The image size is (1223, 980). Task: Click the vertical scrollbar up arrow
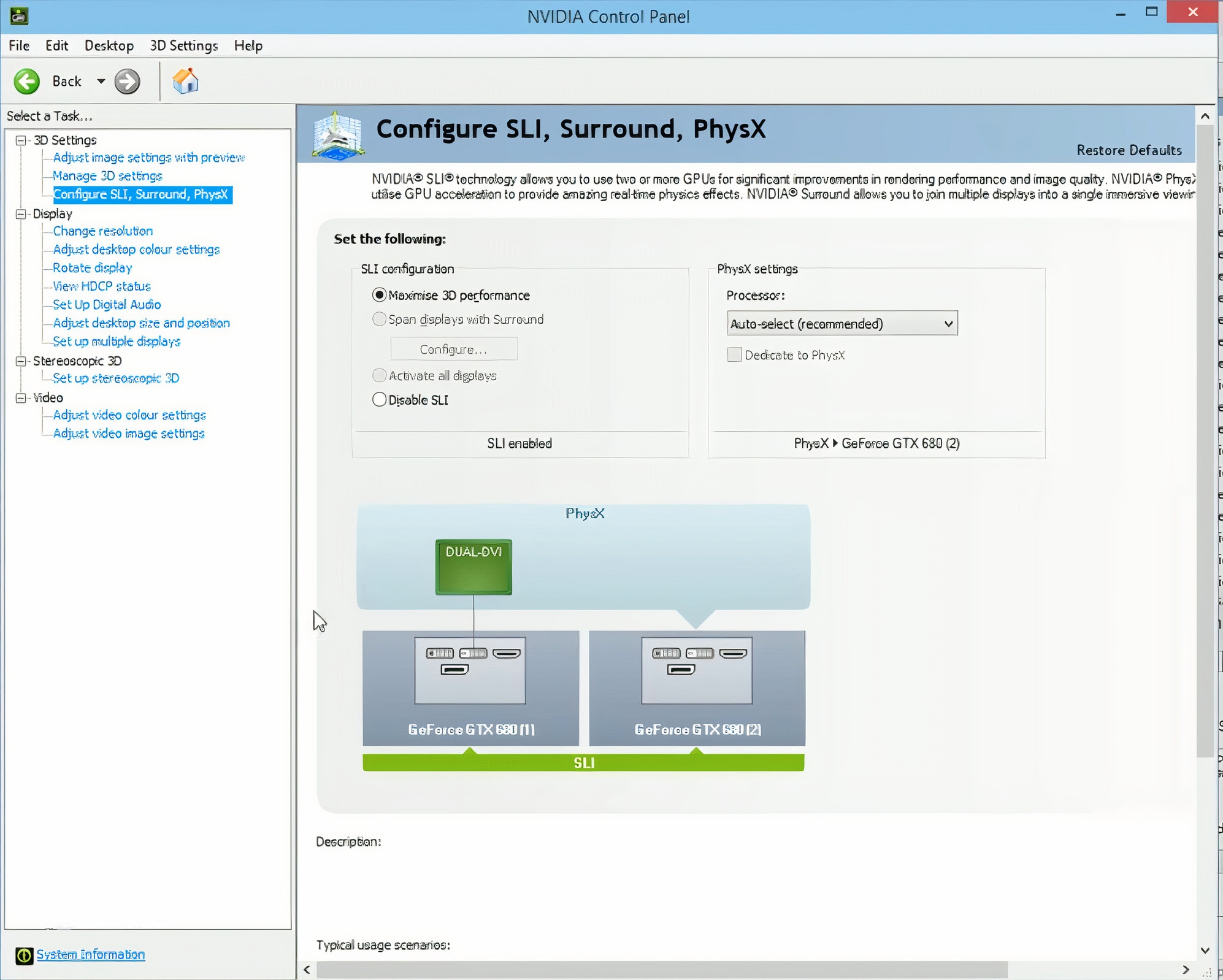point(1205,116)
